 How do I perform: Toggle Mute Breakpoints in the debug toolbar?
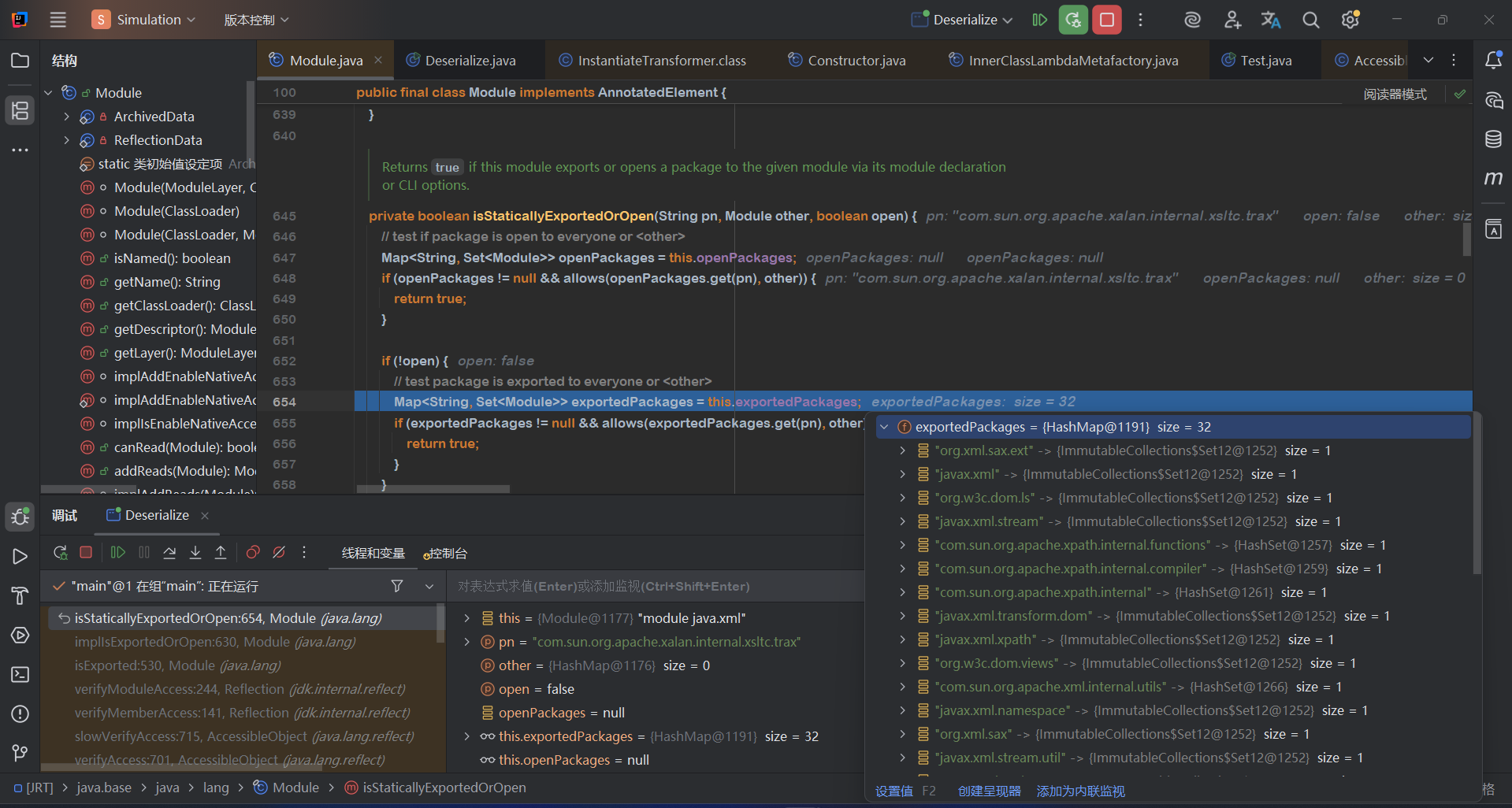tap(279, 553)
